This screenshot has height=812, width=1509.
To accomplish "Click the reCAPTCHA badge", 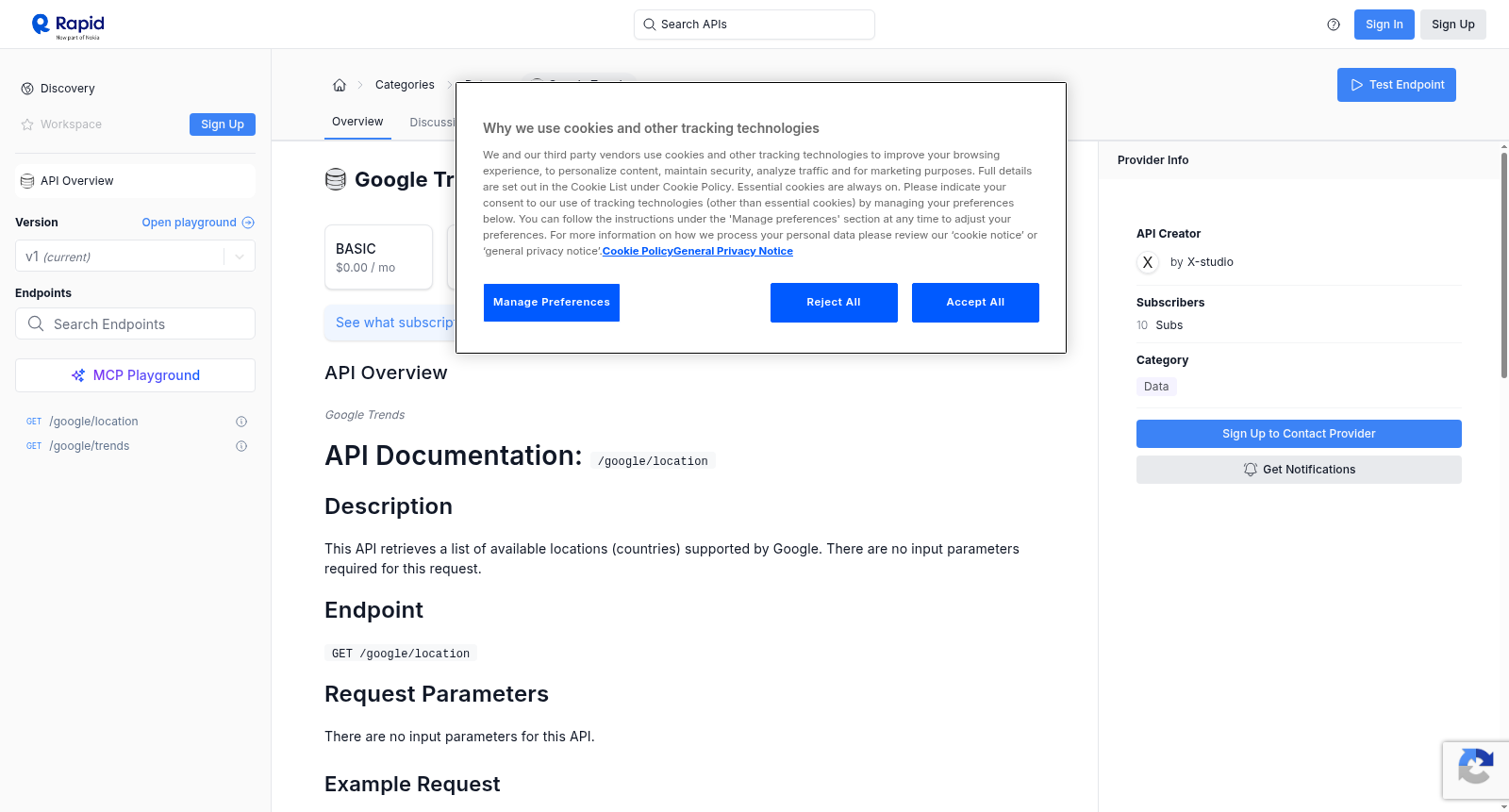I will click(x=1475, y=771).
